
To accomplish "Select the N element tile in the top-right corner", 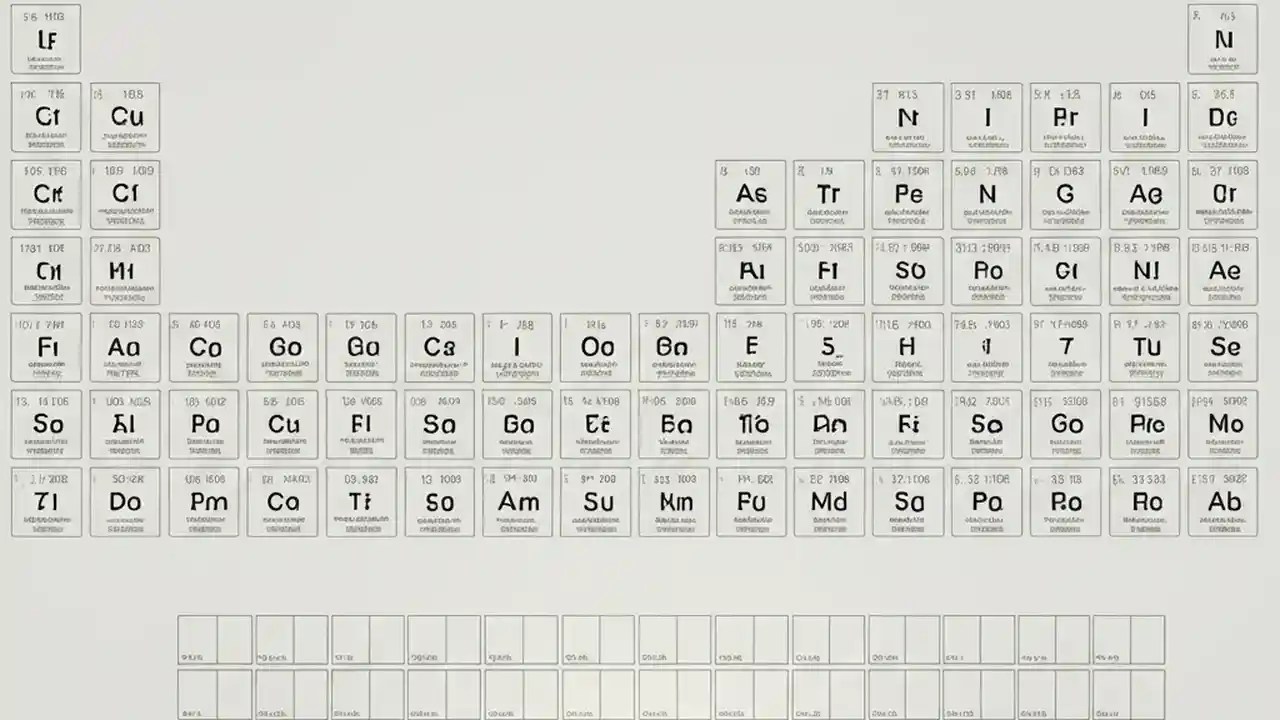I will point(1224,40).
